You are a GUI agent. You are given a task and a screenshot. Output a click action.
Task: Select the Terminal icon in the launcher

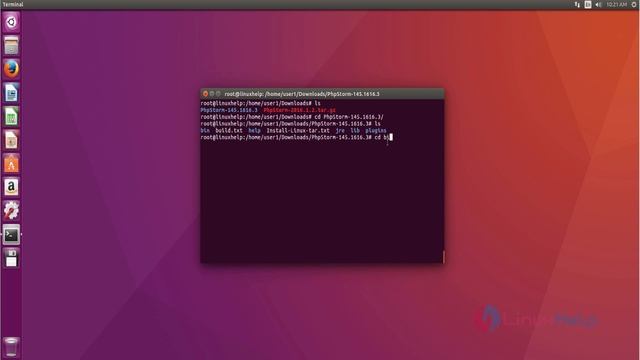11,235
